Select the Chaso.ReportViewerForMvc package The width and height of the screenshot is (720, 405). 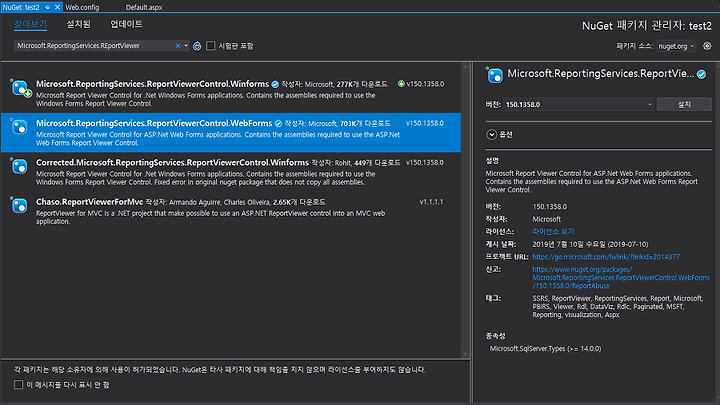(231, 211)
